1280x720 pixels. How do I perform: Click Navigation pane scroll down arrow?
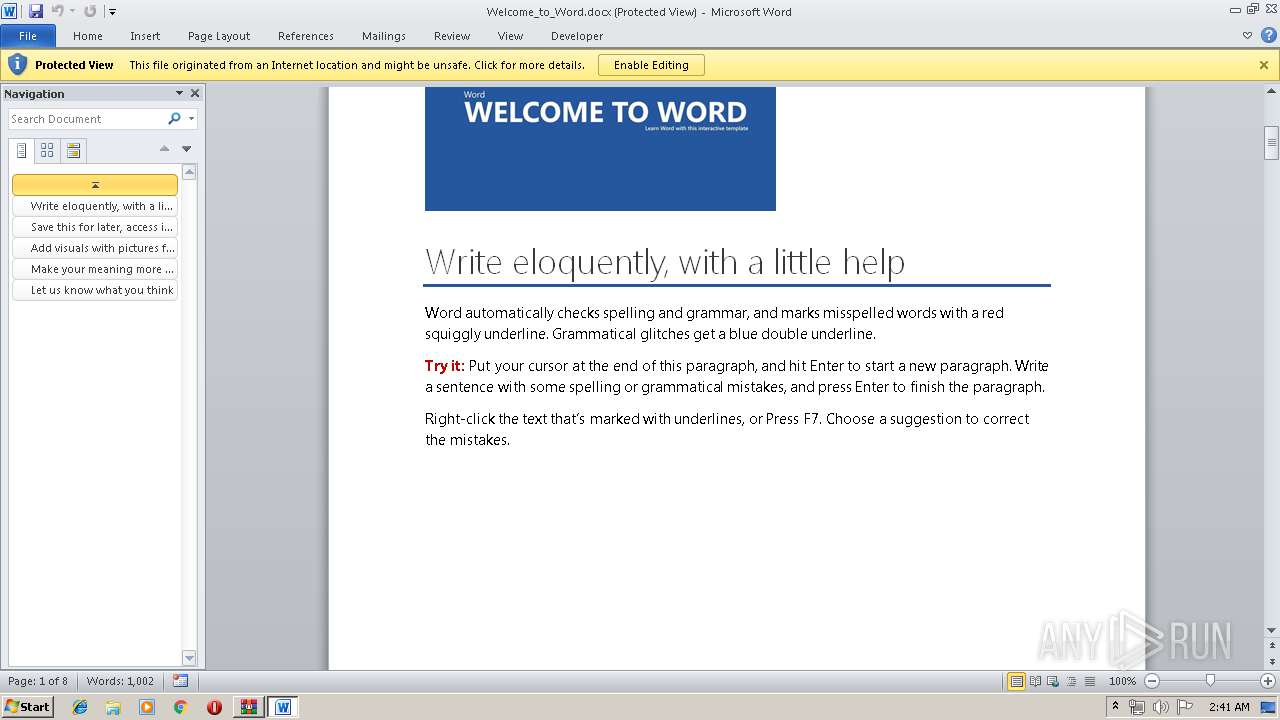click(x=189, y=657)
